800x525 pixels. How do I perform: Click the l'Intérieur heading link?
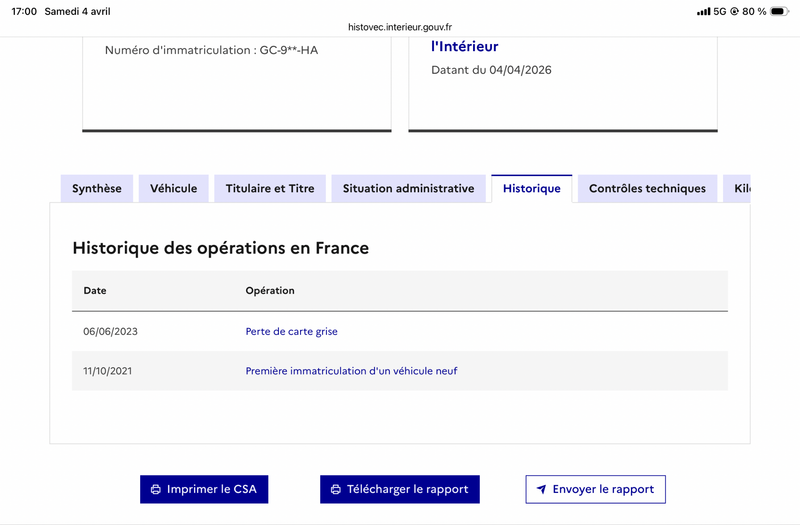(464, 46)
